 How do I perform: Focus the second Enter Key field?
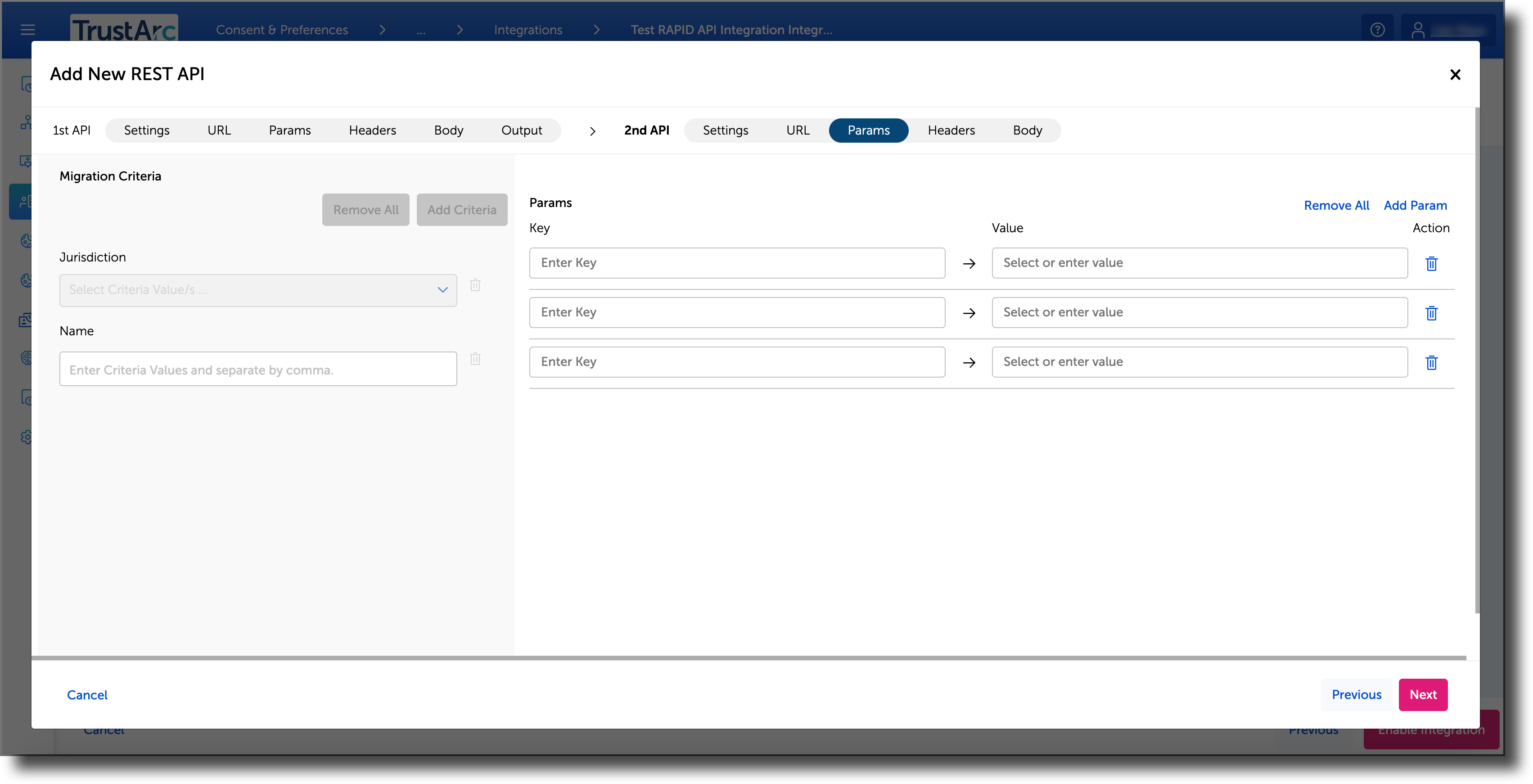737,312
